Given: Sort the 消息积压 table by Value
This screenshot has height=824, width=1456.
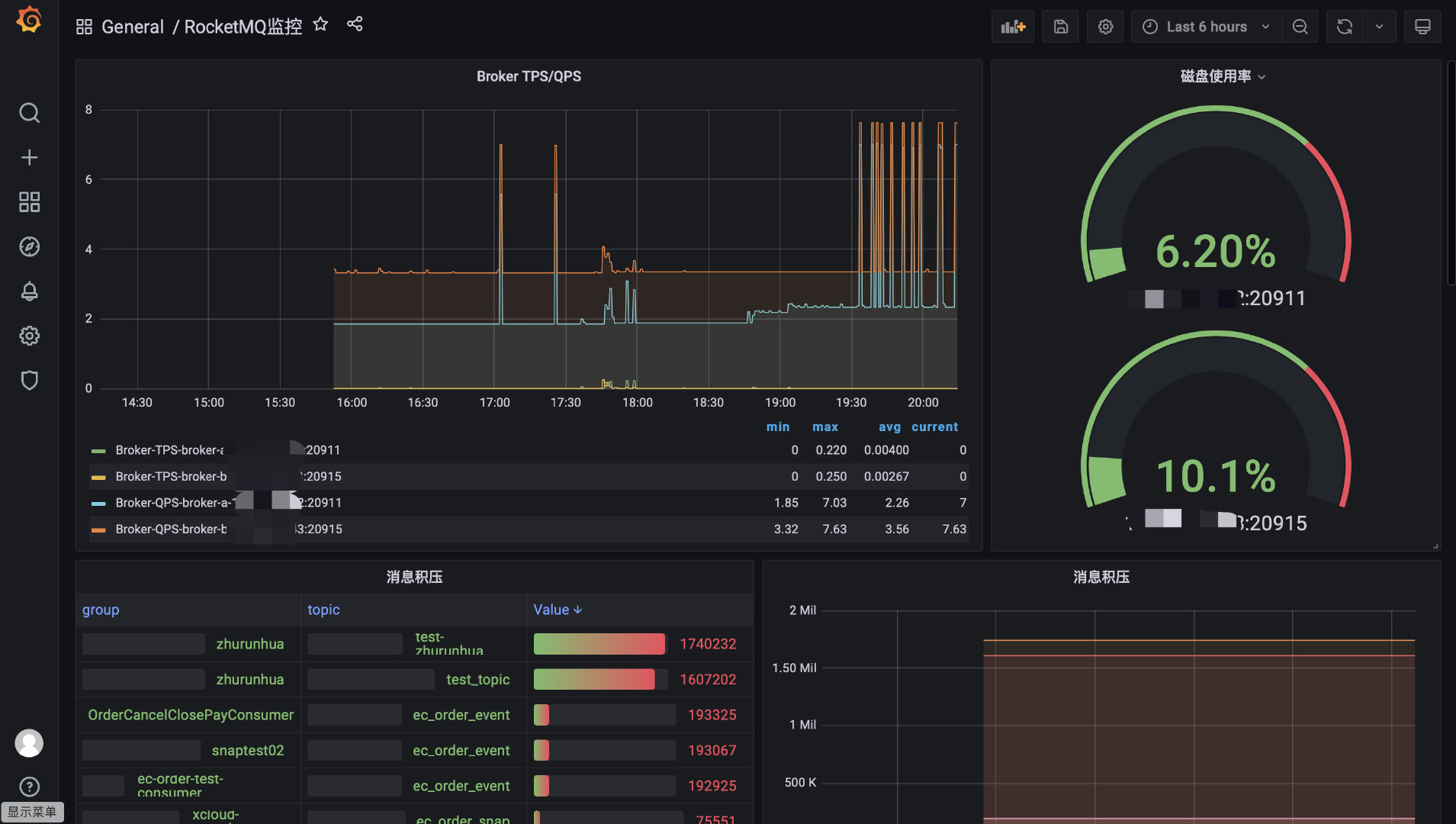Looking at the screenshot, I should click(557, 610).
